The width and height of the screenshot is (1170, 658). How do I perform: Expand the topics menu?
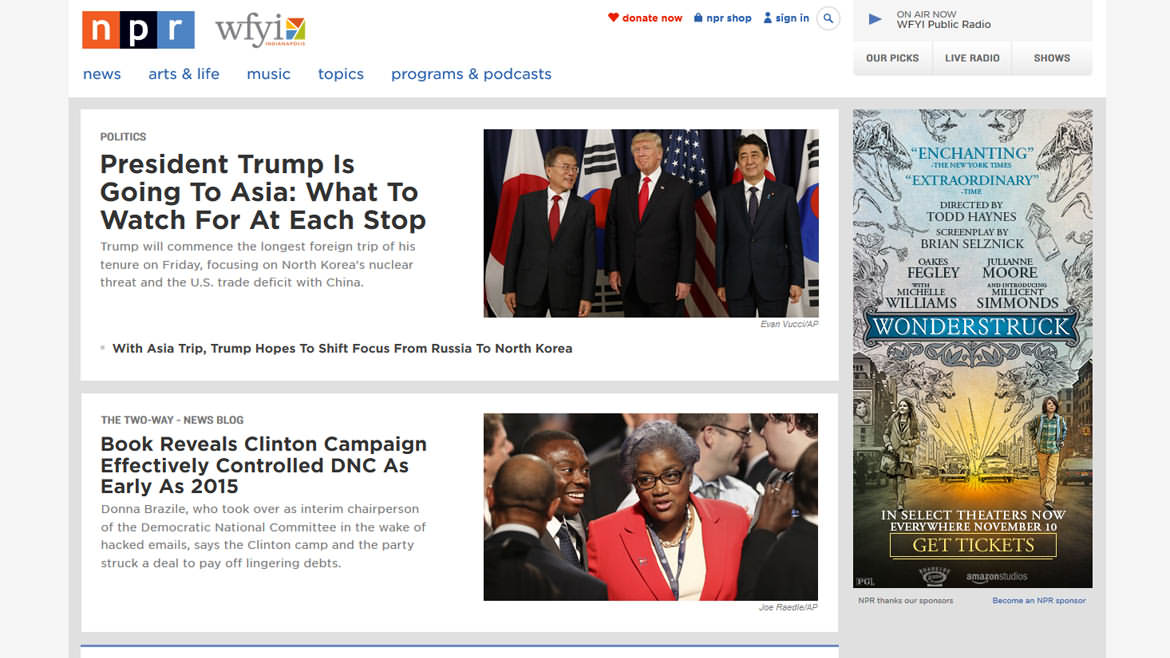coord(341,74)
